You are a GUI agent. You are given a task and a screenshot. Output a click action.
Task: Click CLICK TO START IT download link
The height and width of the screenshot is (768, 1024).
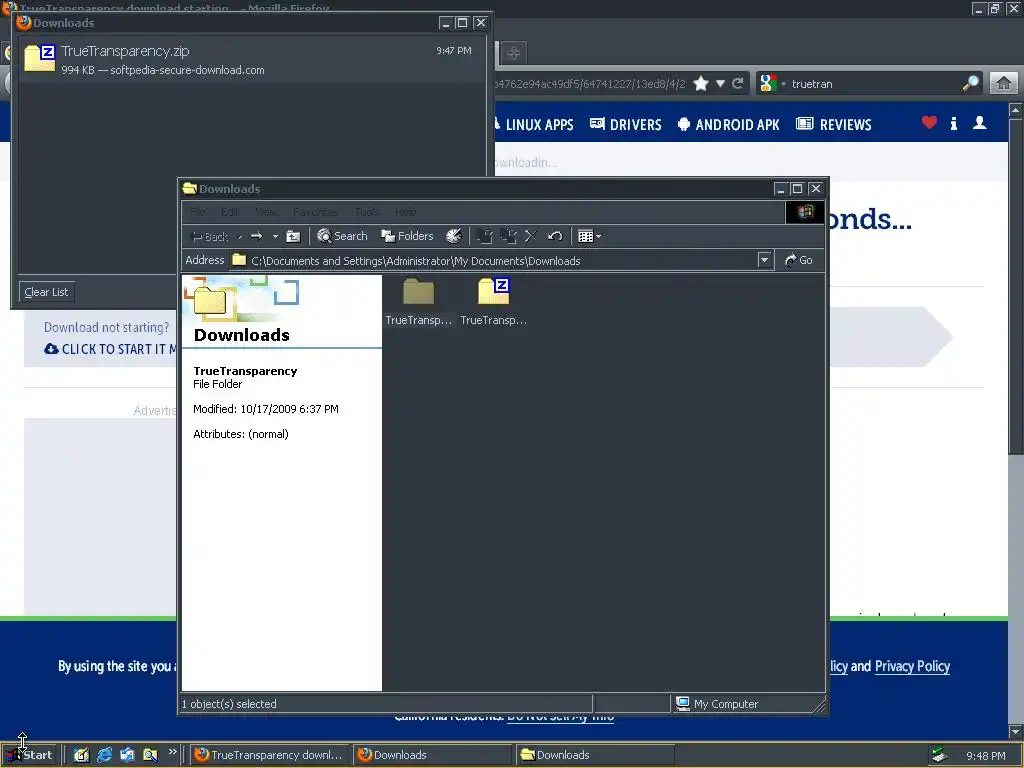pyautogui.click(x=110, y=349)
